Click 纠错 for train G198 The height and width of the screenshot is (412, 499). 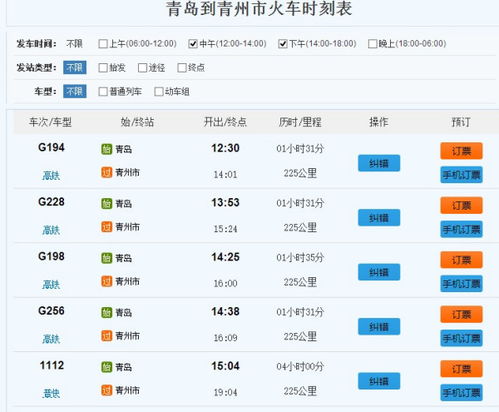pyautogui.click(x=379, y=272)
